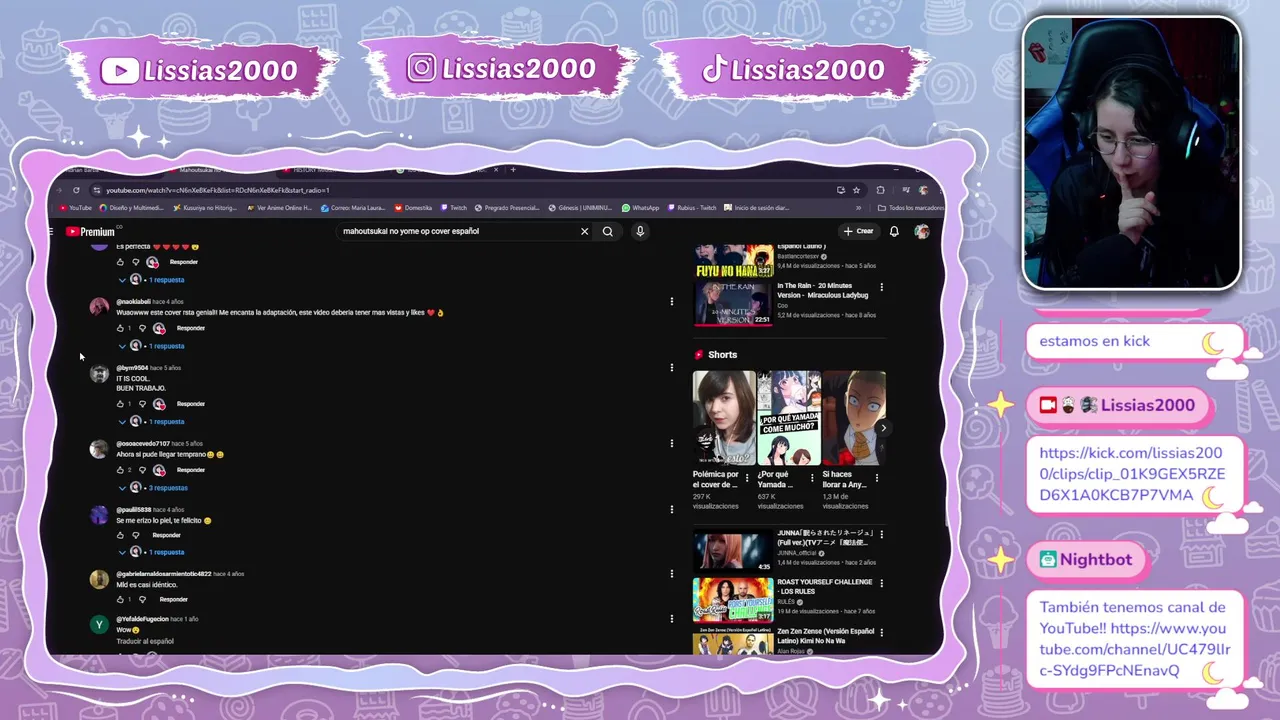Open the YouTube bookmark in the bookmarks bar
This screenshot has height=720, width=1280.
[x=75, y=208]
